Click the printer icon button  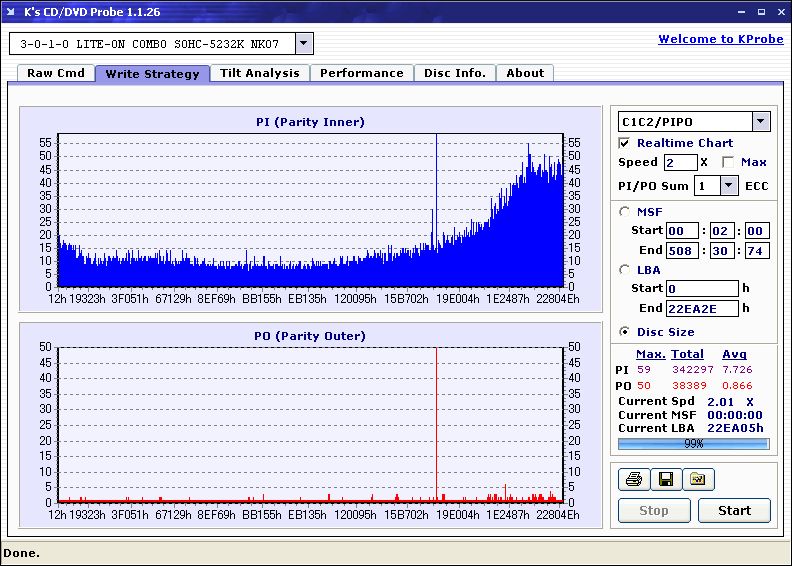pos(633,480)
